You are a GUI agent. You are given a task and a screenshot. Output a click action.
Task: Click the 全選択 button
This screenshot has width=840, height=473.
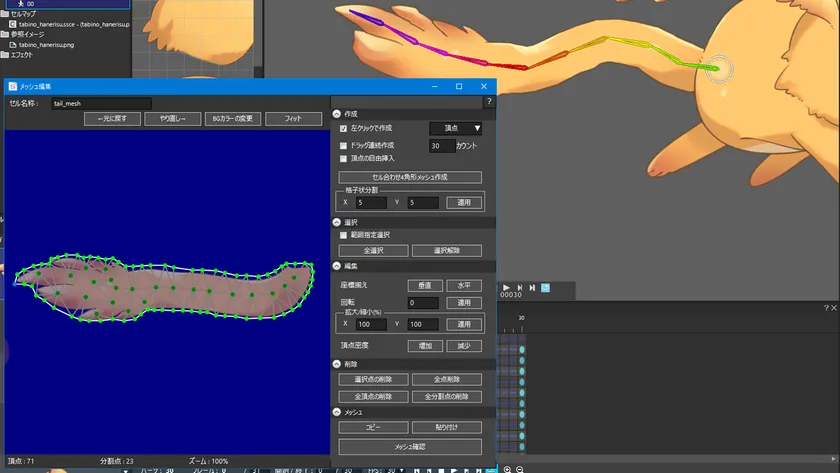[x=373, y=250]
